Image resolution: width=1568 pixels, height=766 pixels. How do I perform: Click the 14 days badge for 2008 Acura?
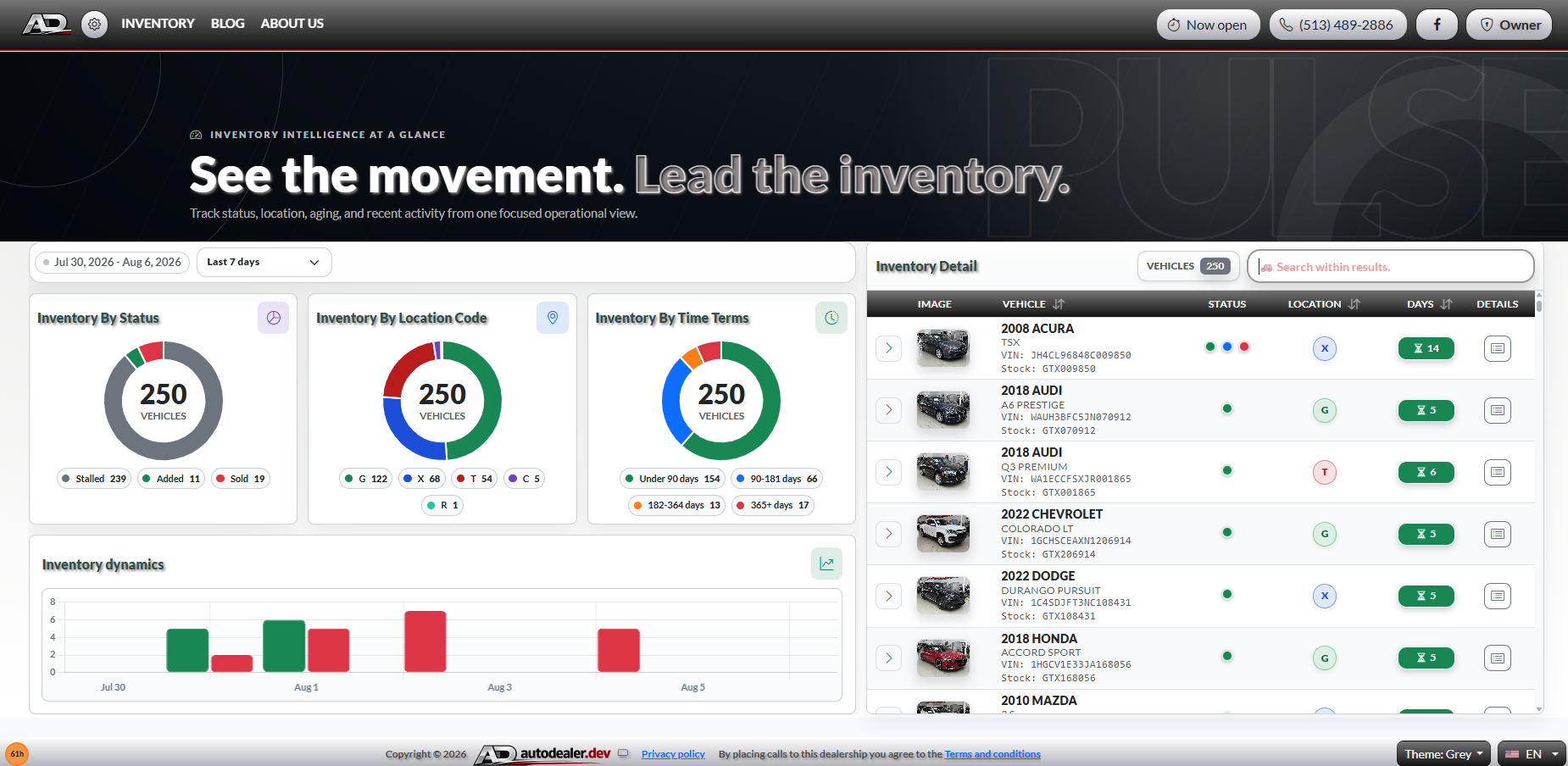[x=1426, y=348]
